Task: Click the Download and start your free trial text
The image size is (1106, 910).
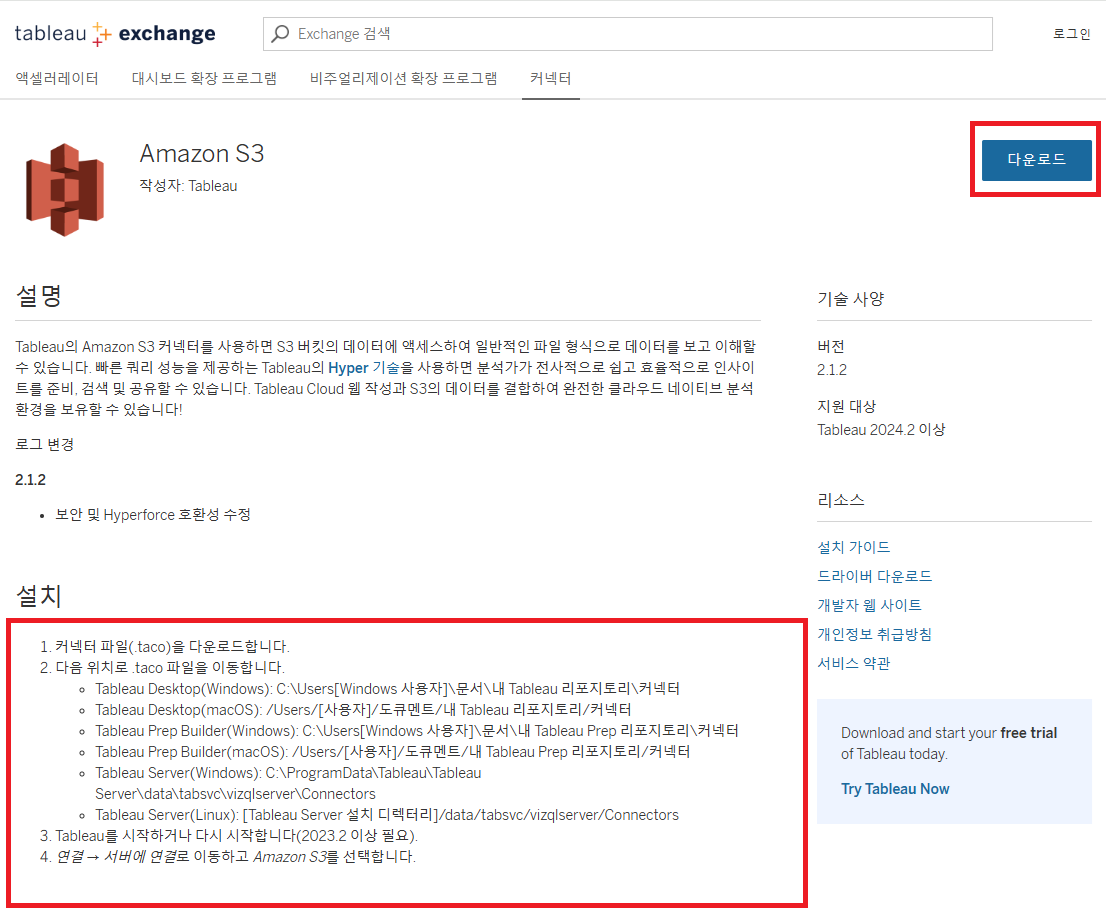Action: 949,744
